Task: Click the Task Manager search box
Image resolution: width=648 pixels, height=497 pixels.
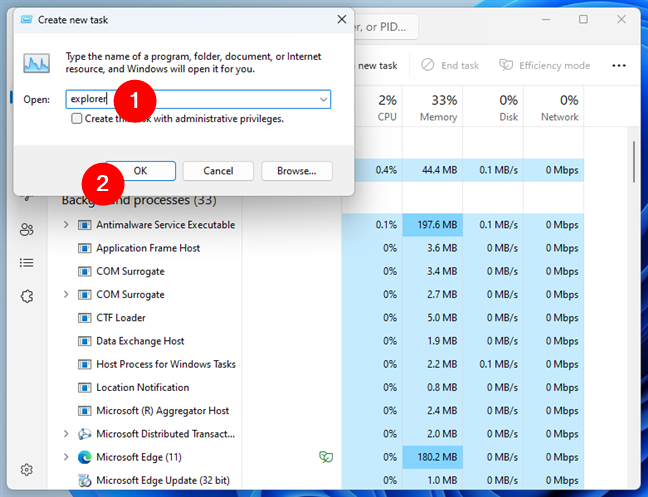Action: pos(386,27)
